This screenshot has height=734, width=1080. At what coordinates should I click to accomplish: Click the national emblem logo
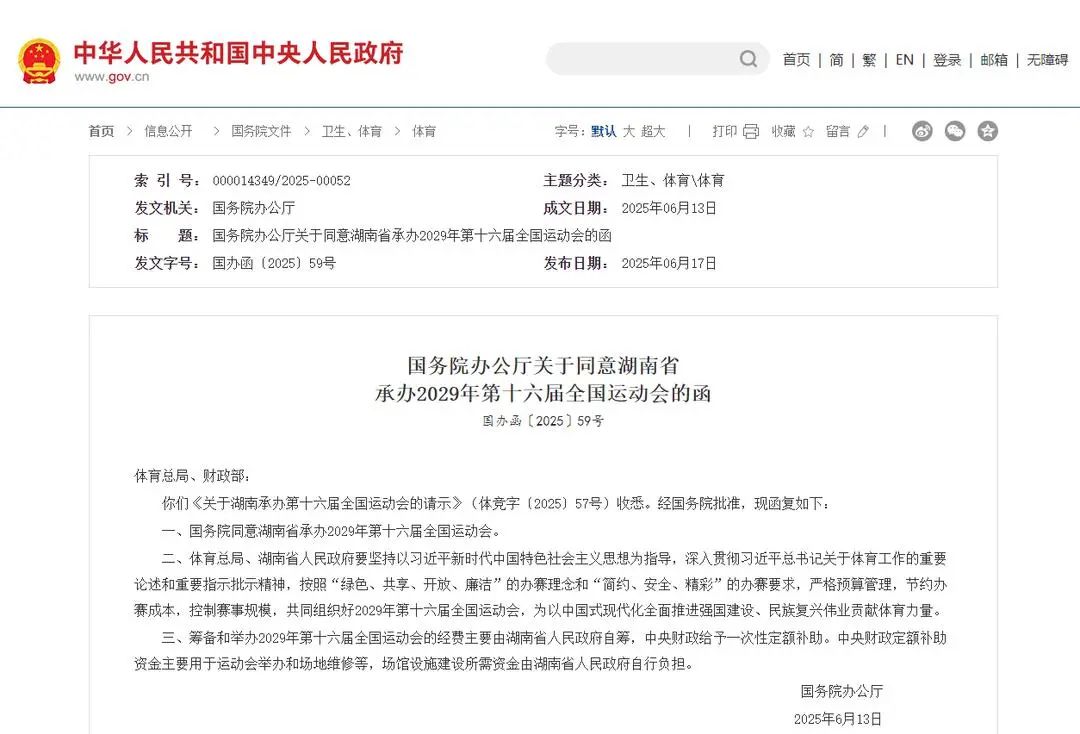(x=39, y=59)
